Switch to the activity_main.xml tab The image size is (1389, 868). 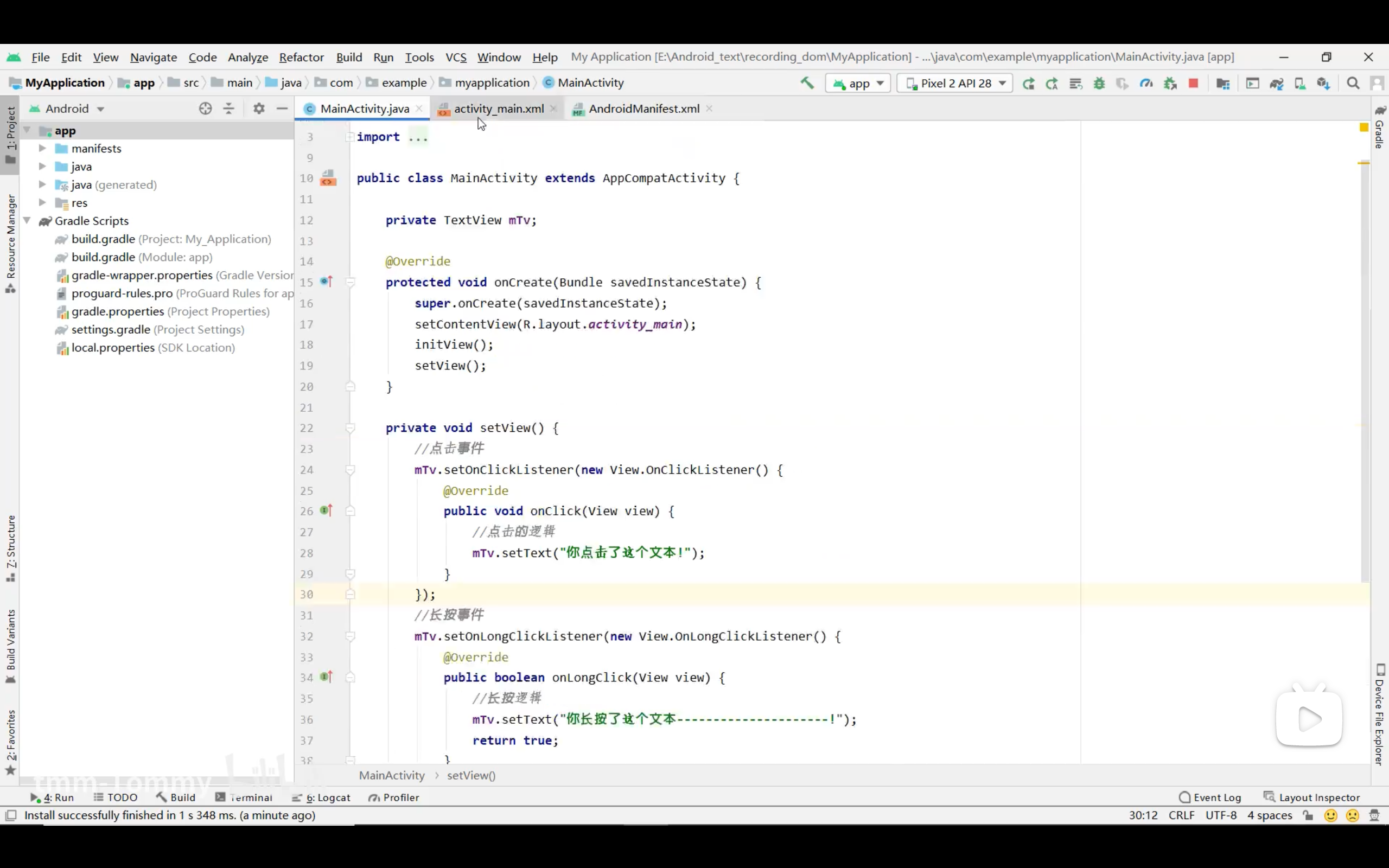pyautogui.click(x=498, y=108)
